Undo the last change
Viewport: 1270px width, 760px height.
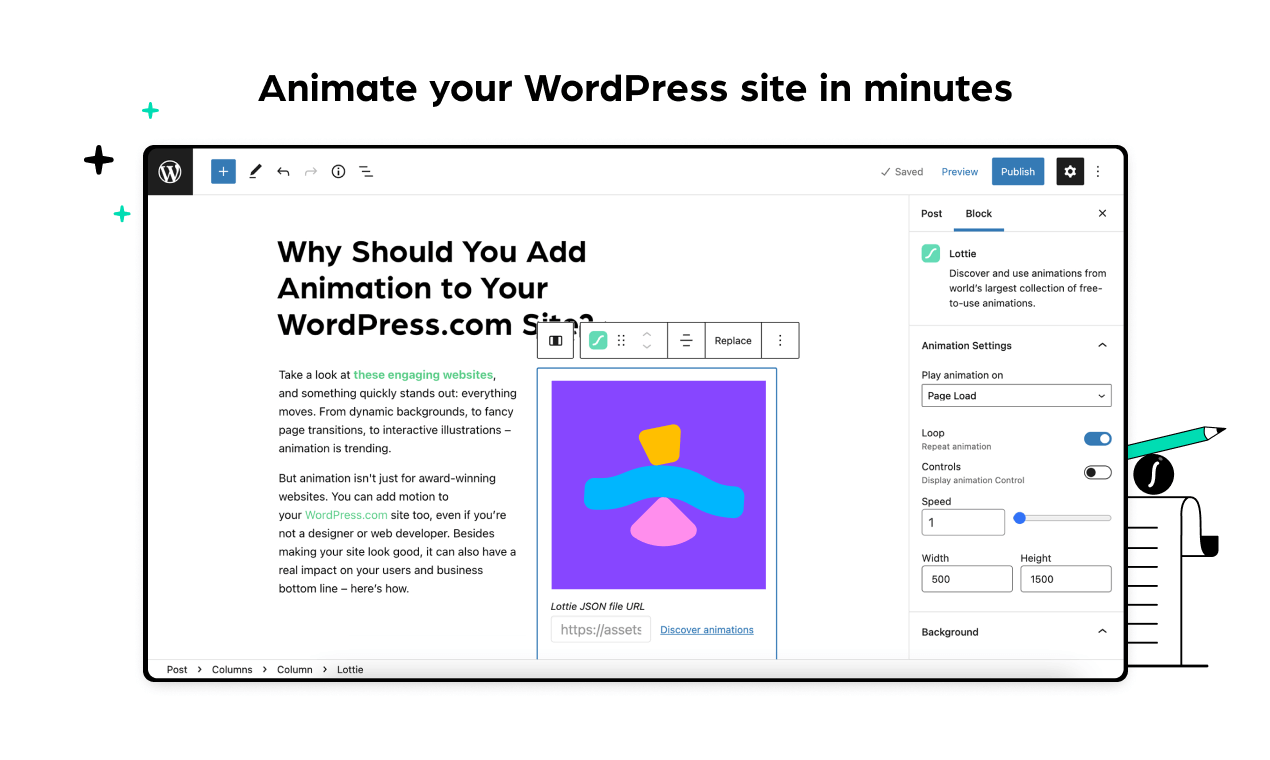(283, 172)
